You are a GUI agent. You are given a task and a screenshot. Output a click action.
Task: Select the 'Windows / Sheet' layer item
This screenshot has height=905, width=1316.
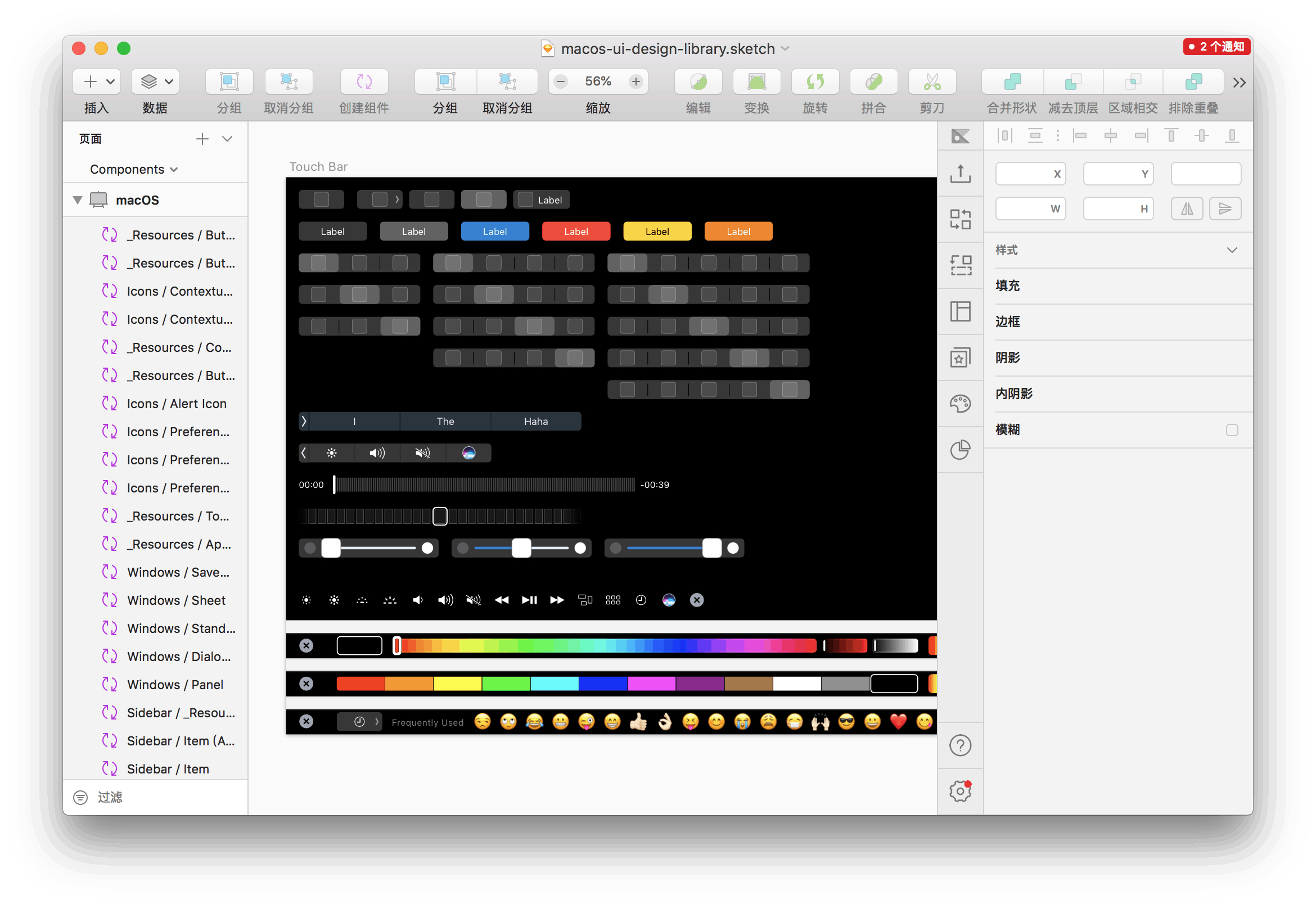click(x=176, y=600)
